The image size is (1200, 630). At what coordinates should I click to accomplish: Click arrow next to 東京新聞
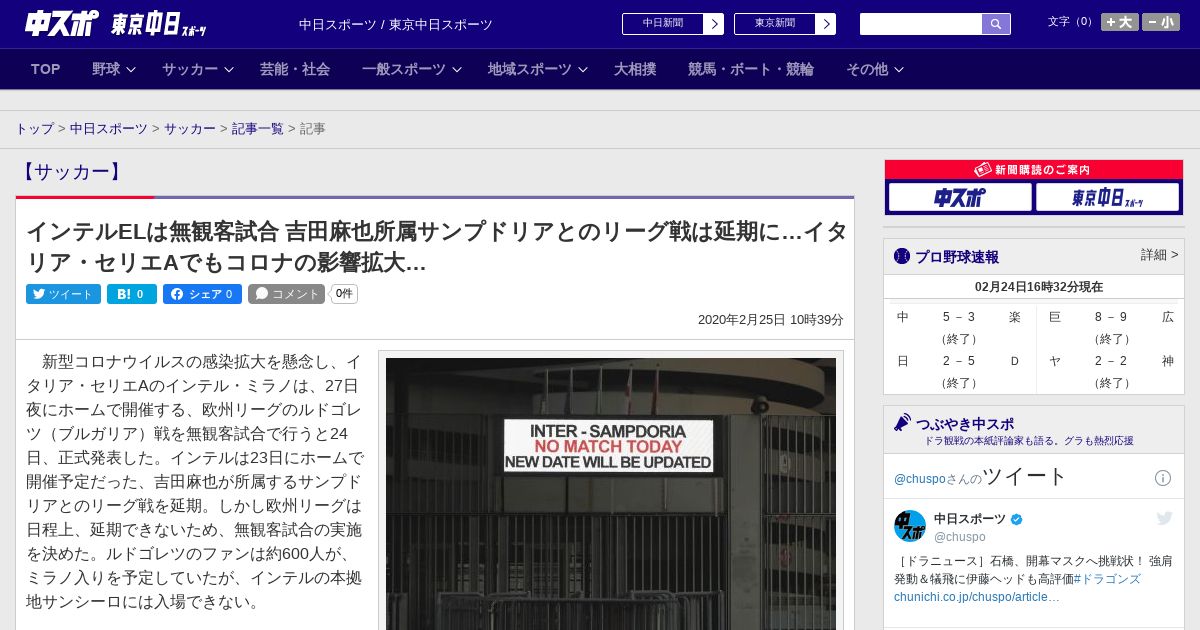click(826, 24)
